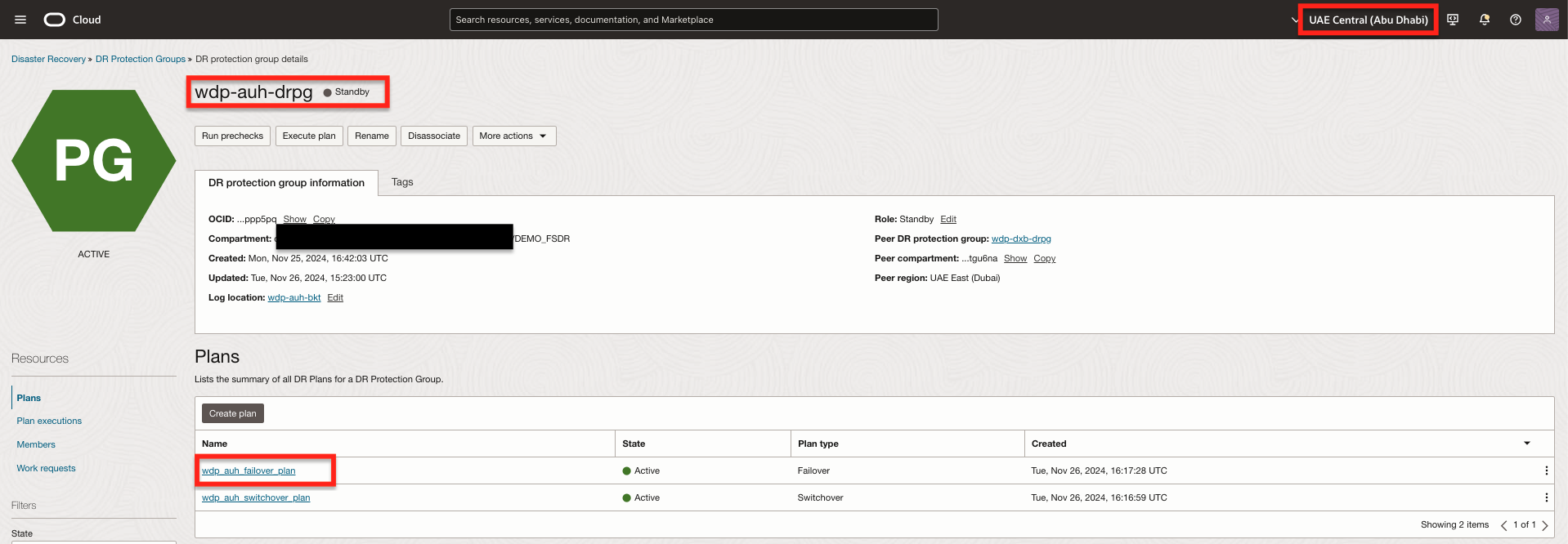The width and height of the screenshot is (1568, 544).
Task: Click Active state of failover plan row
Action: click(x=641, y=470)
